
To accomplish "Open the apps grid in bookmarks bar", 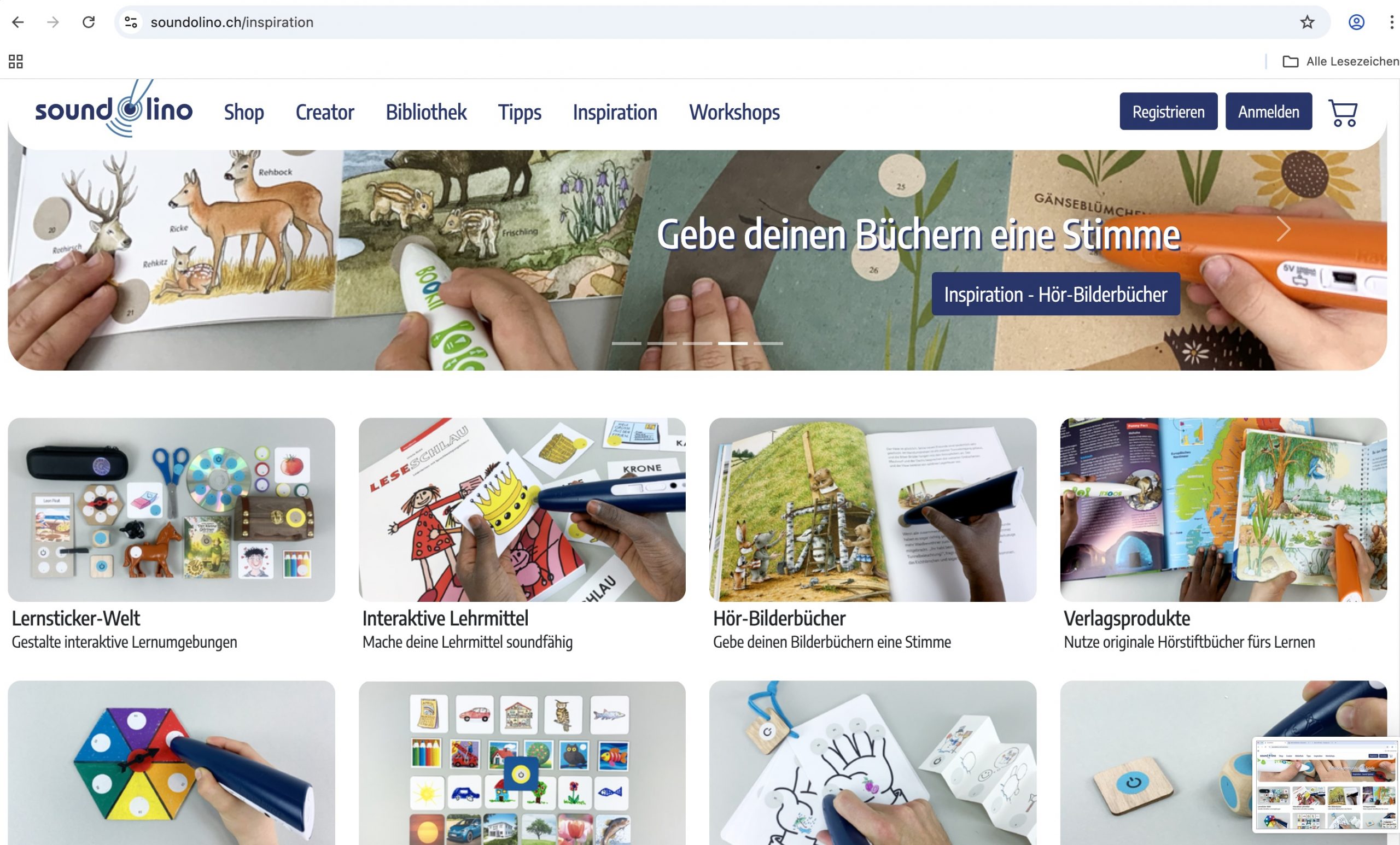I will pyautogui.click(x=16, y=61).
